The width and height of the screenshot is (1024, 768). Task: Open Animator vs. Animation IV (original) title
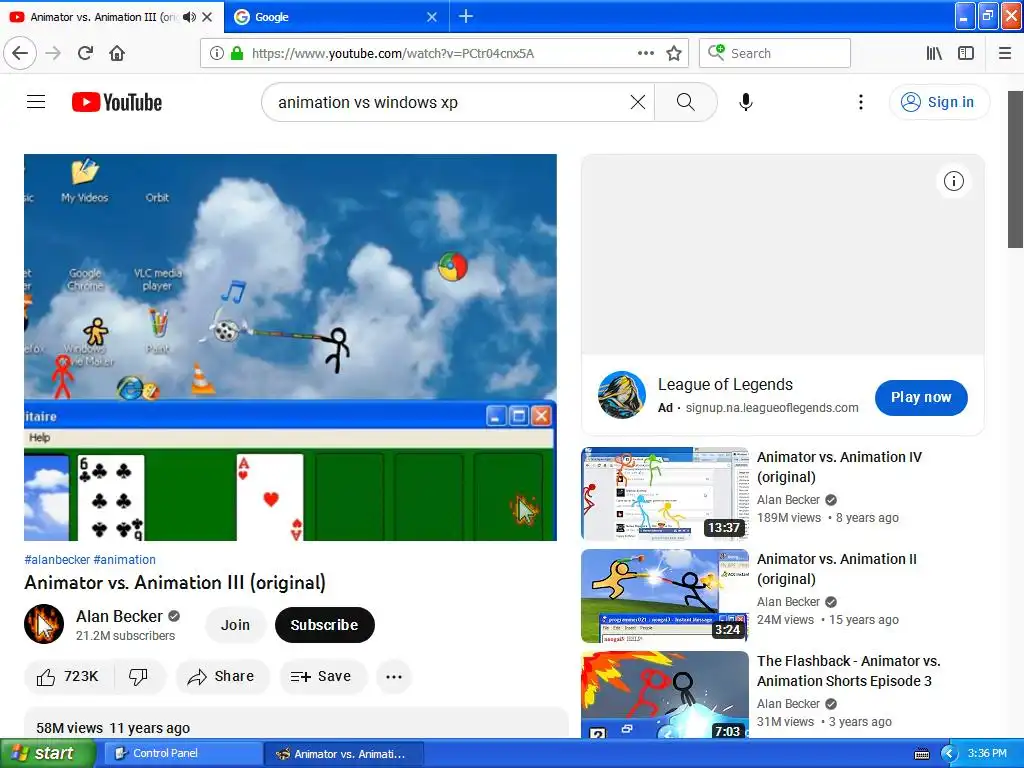[x=839, y=467]
